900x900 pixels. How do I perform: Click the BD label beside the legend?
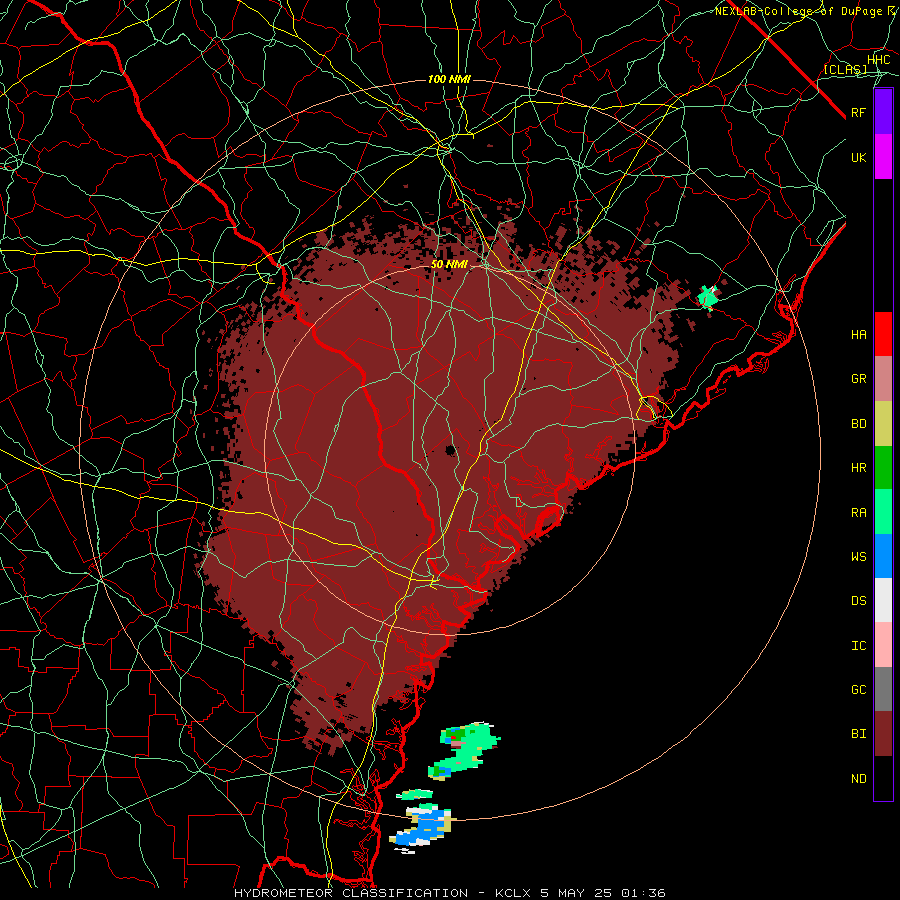click(859, 424)
